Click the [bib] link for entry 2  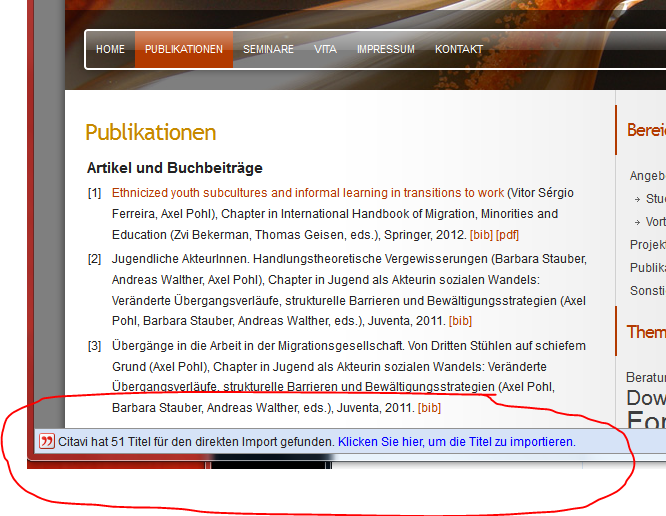pyautogui.click(x=460, y=321)
